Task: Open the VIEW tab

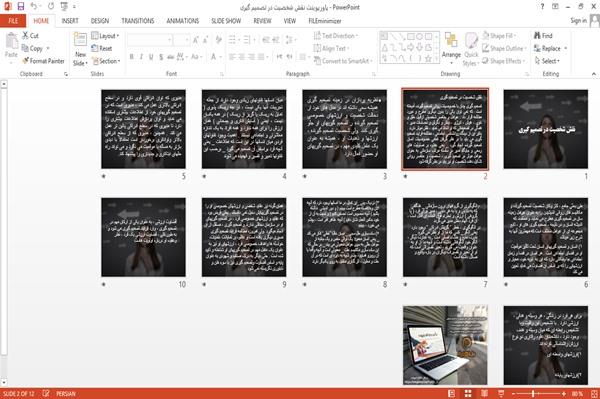Action: [x=290, y=21]
